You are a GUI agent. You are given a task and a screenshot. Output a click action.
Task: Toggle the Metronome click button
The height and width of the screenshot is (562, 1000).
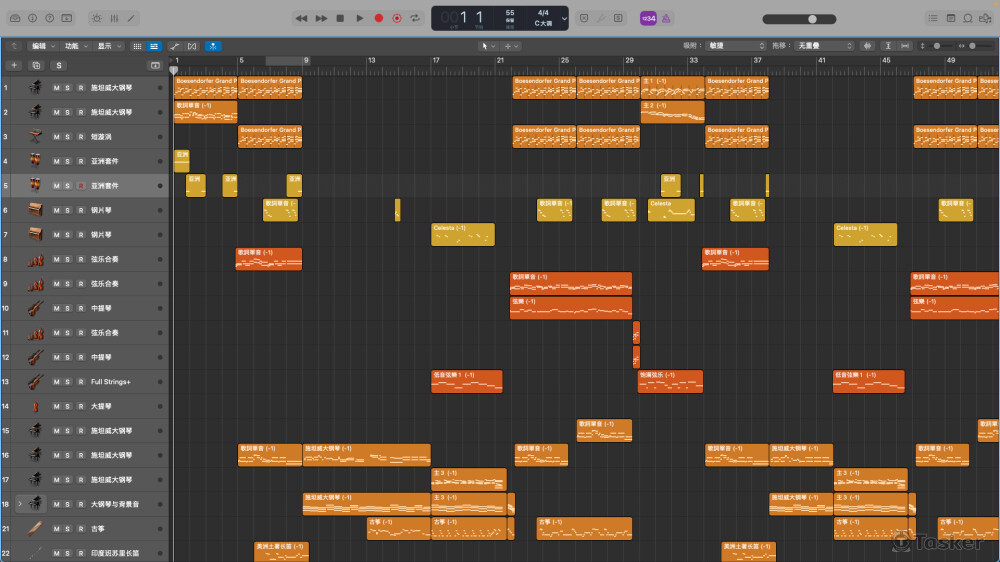666,18
